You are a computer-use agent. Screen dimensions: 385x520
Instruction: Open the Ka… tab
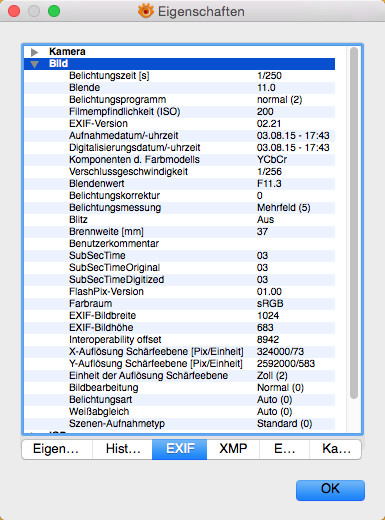pyautogui.click(x=336, y=449)
